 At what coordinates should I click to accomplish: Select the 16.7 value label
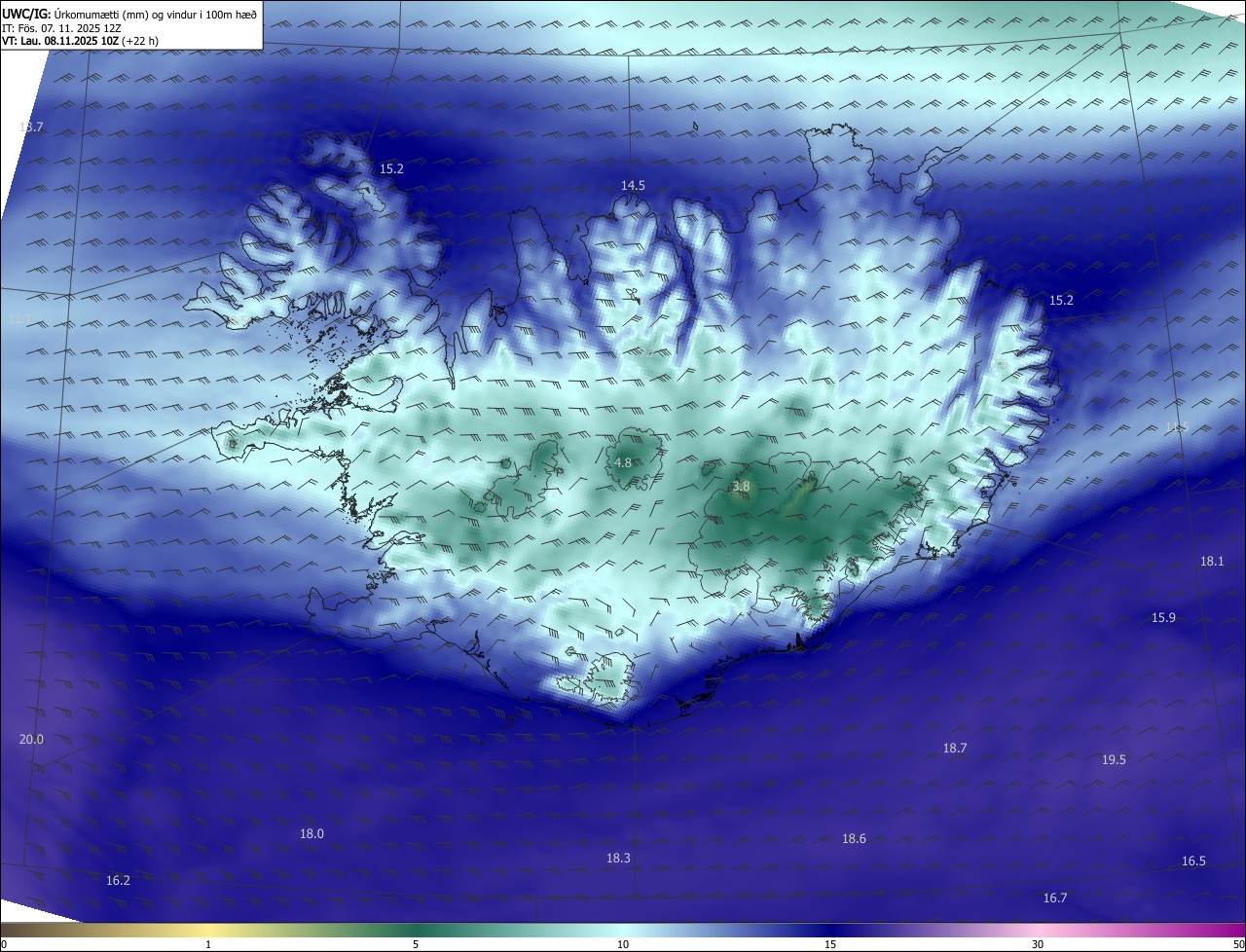[x=1055, y=897]
